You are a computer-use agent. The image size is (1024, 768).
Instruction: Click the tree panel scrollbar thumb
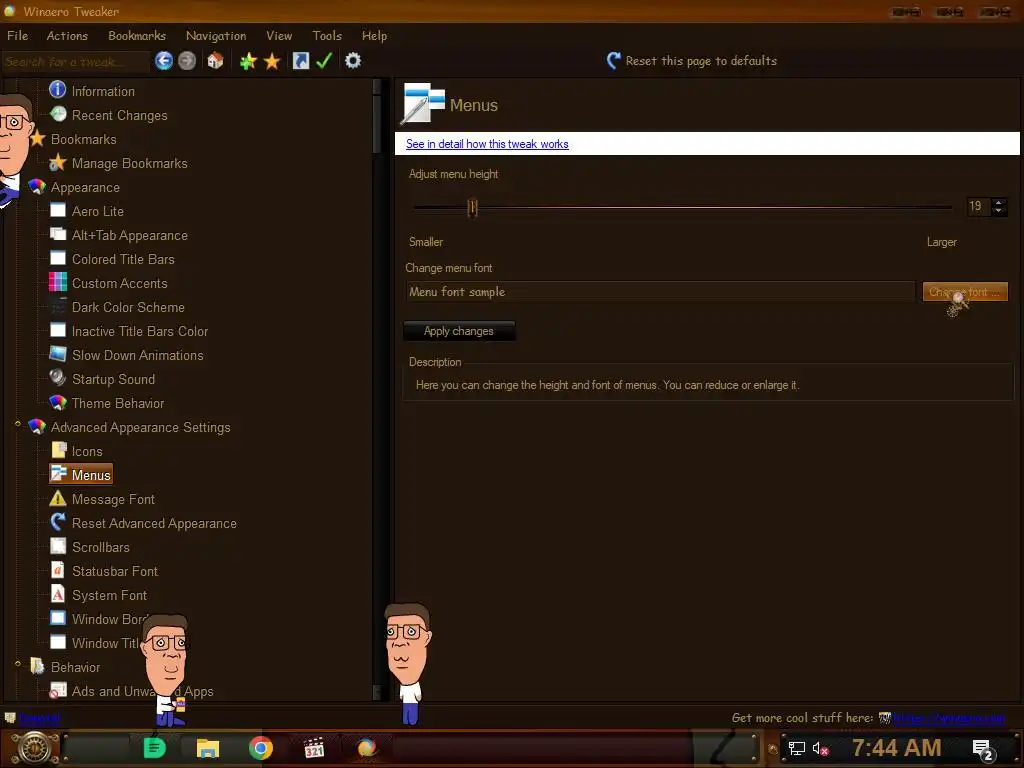tap(377, 123)
